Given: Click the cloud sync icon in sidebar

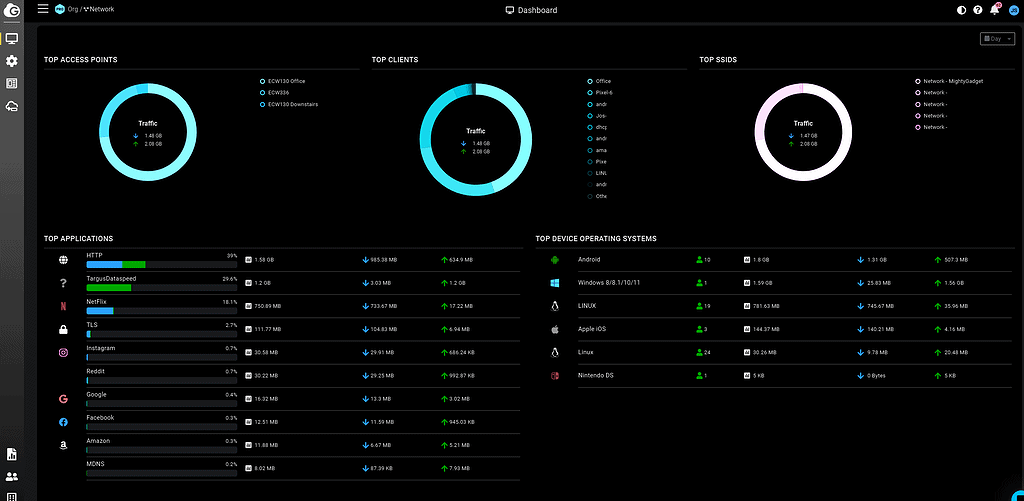Looking at the screenshot, I should click(x=12, y=106).
